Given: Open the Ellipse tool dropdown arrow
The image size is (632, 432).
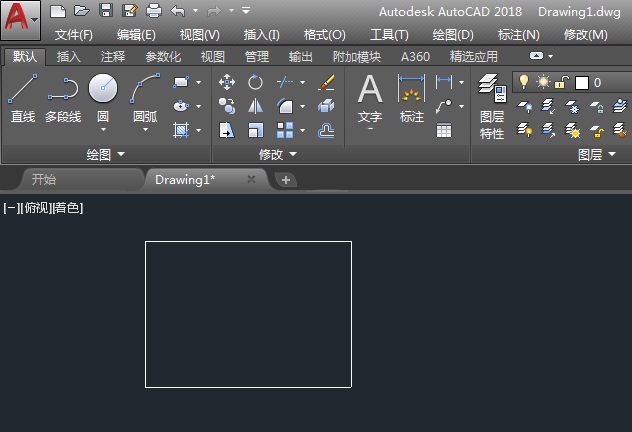Looking at the screenshot, I should coord(199,106).
